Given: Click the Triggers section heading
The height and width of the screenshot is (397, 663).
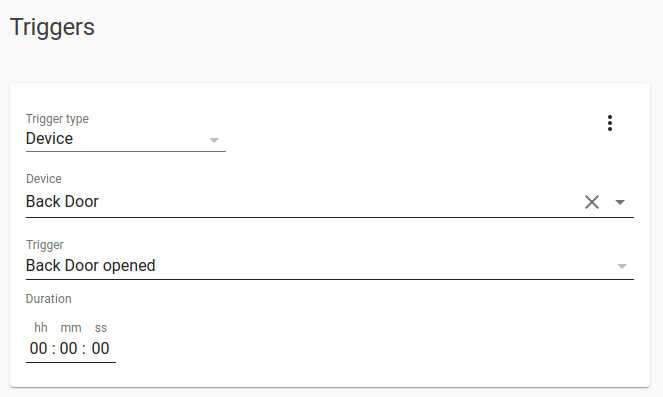Looking at the screenshot, I should pos(52,27).
